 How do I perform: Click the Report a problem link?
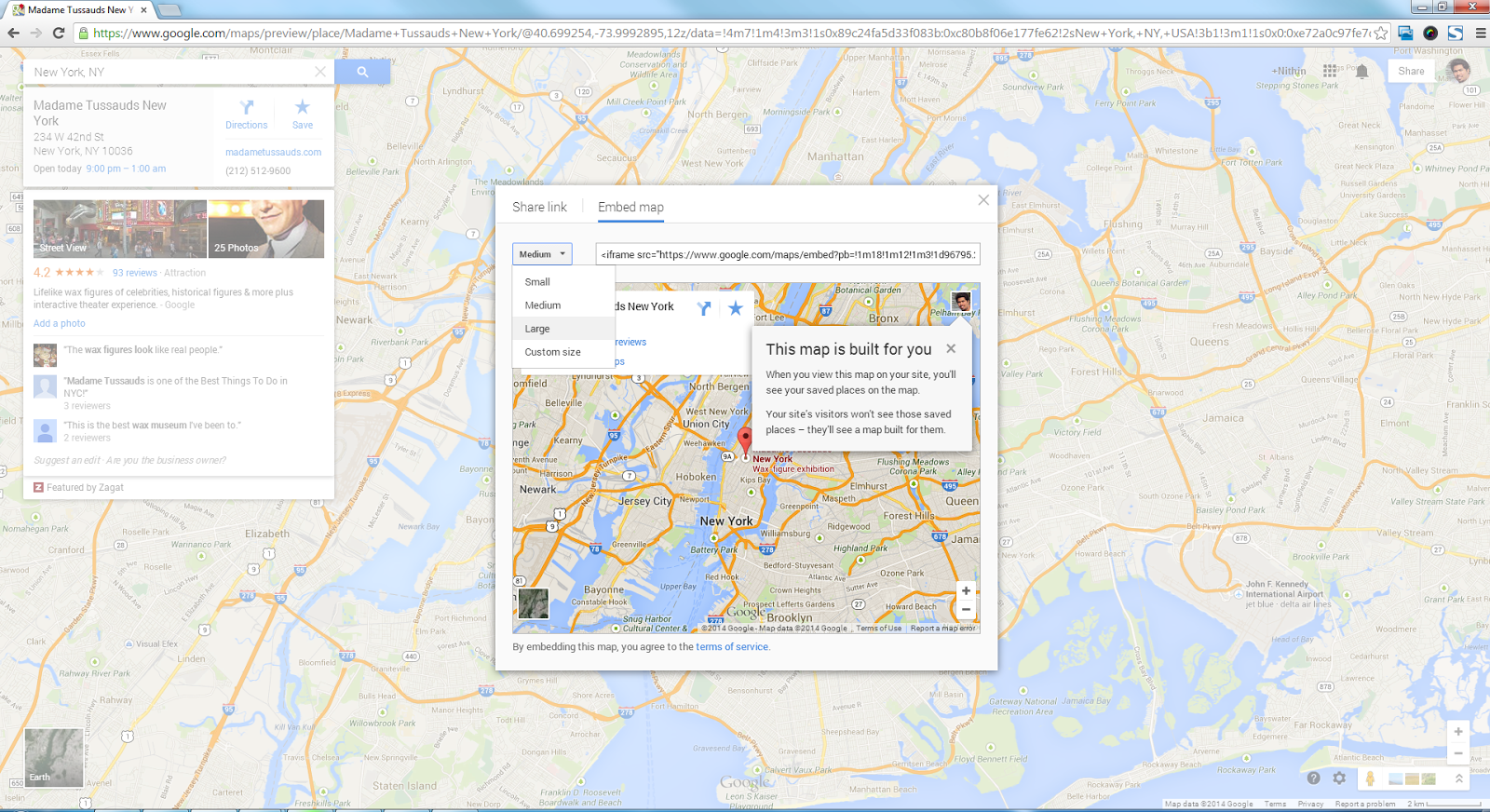(1365, 804)
